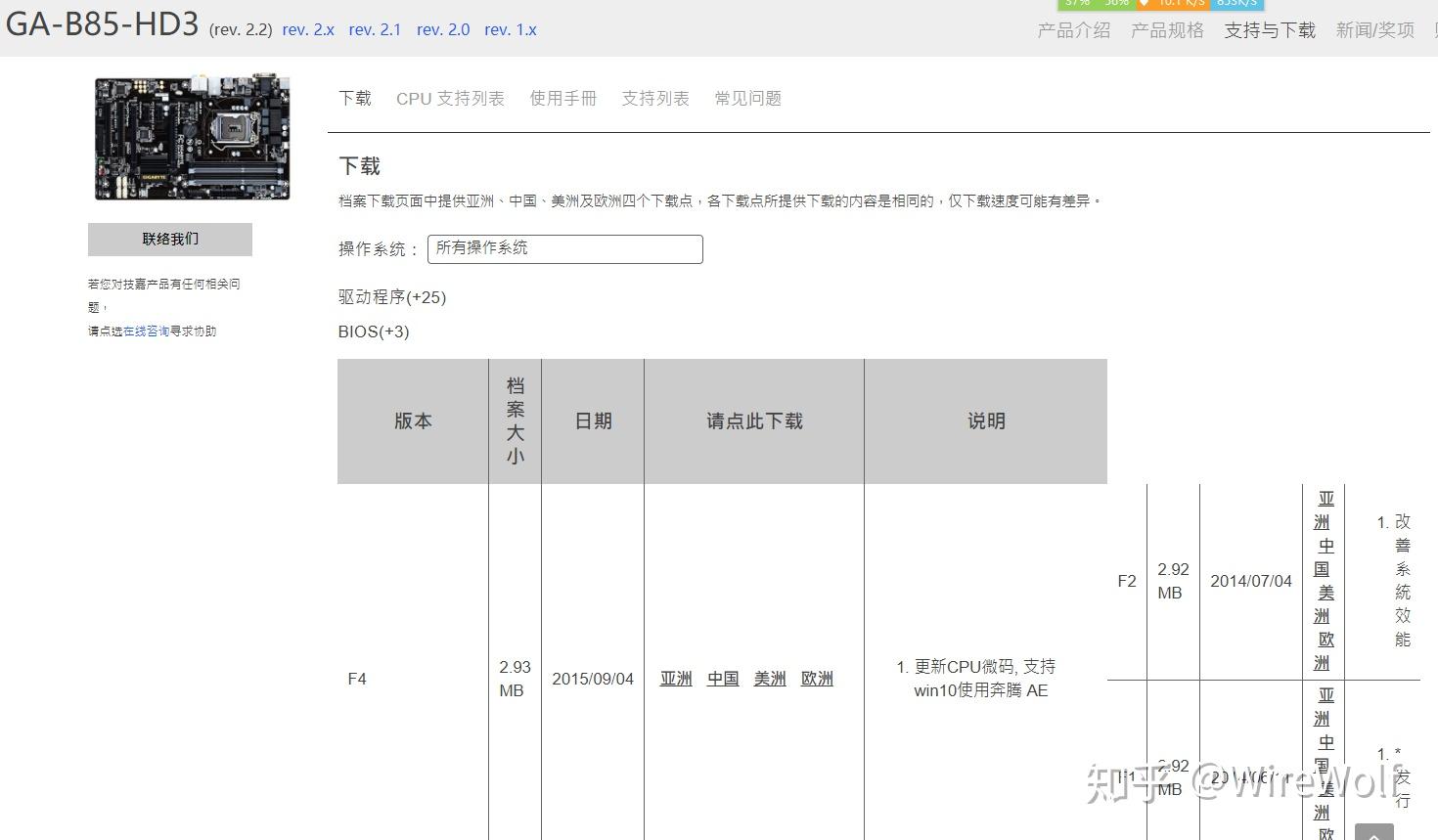Open the 新闻/奖项 menu item
Screen dimensions: 1438x840
coord(1373,30)
